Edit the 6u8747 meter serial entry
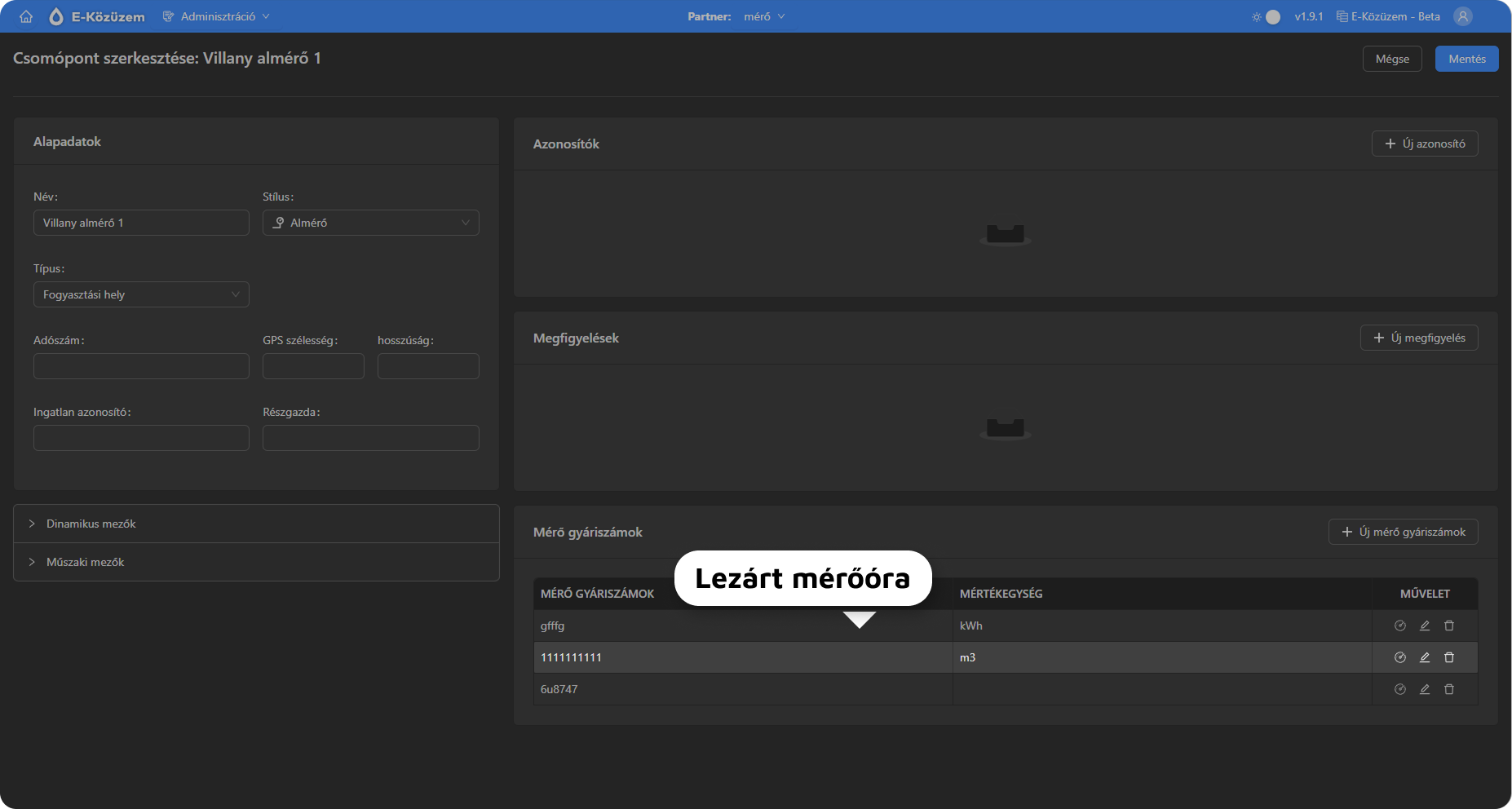The image size is (1512, 809). point(1425,689)
